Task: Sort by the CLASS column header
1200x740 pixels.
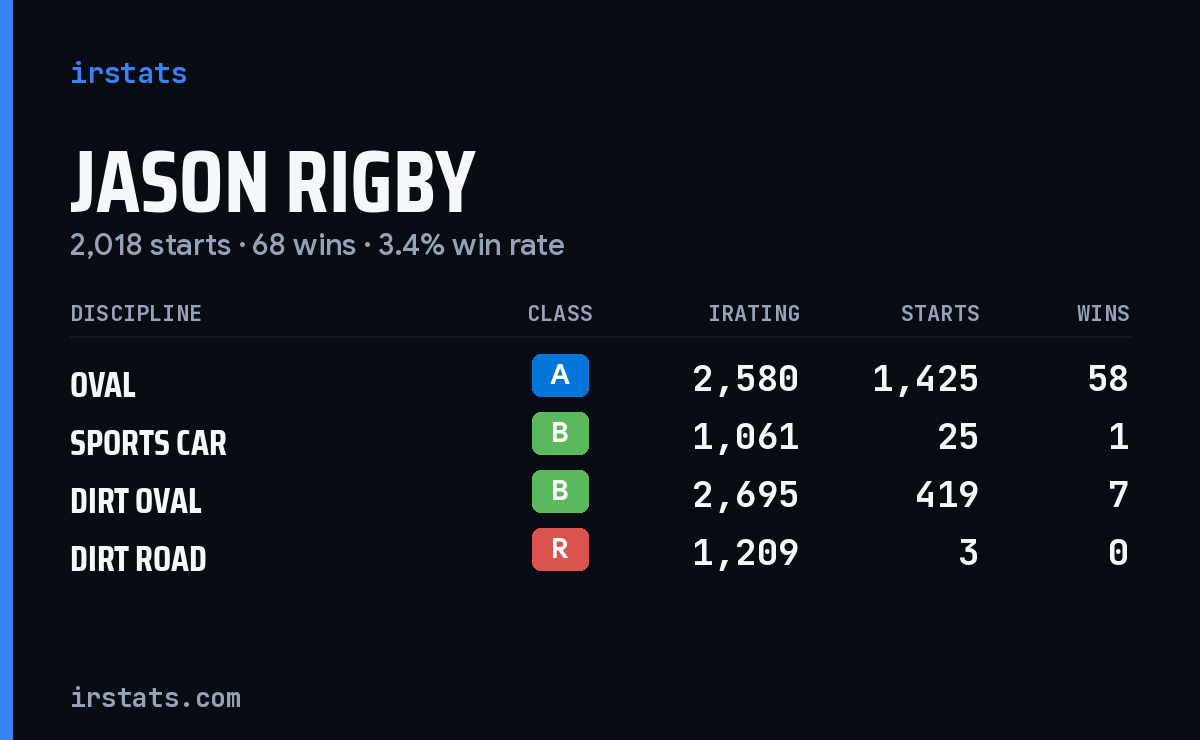Action: [x=560, y=313]
